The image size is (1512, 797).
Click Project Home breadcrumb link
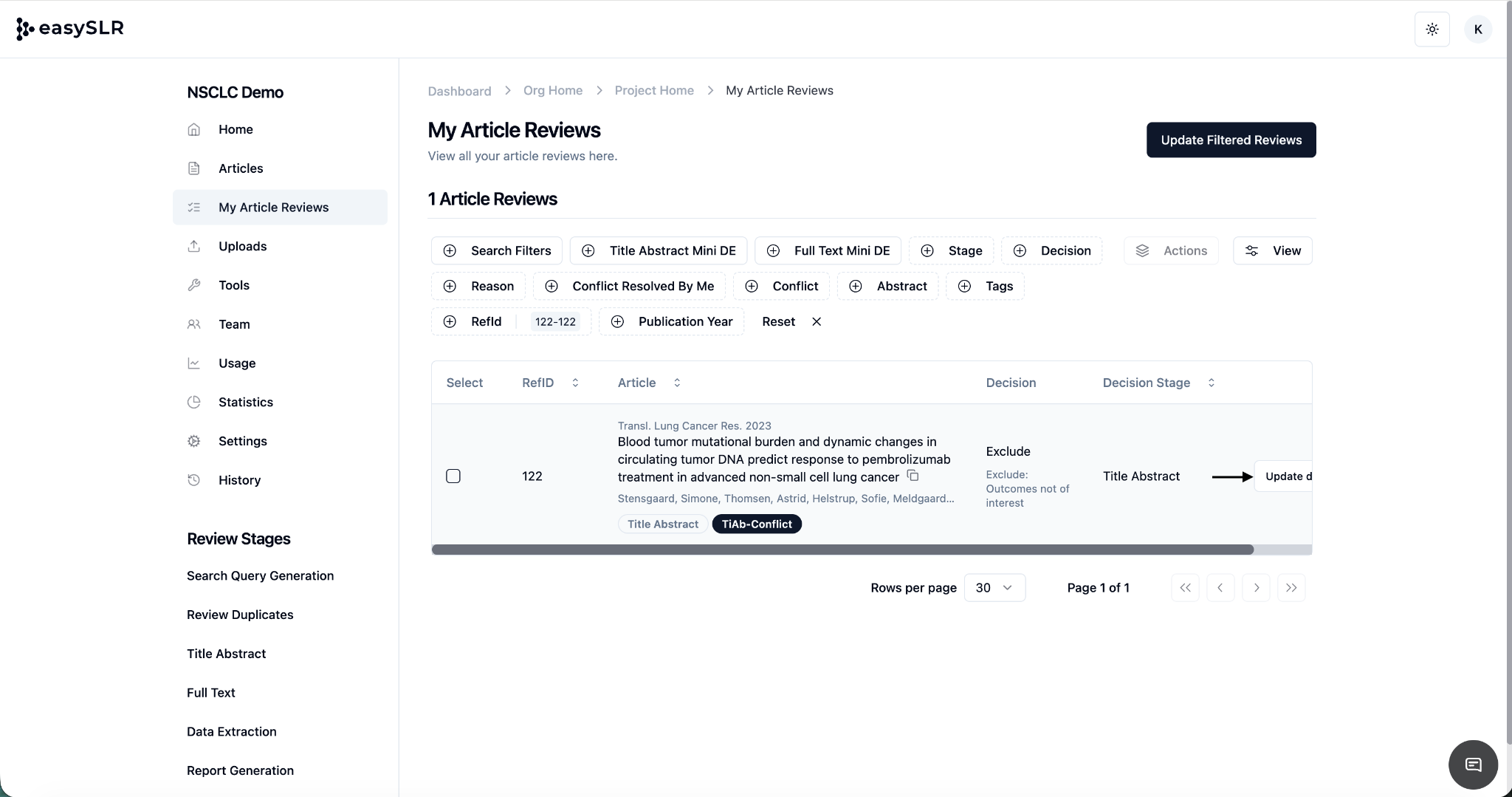(653, 90)
